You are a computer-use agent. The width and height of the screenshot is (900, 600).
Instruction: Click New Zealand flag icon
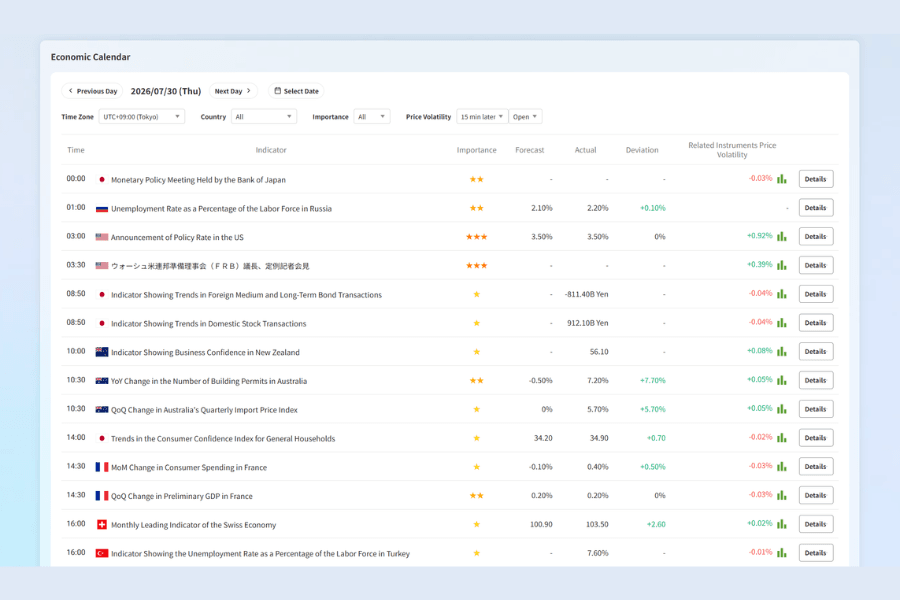click(102, 352)
